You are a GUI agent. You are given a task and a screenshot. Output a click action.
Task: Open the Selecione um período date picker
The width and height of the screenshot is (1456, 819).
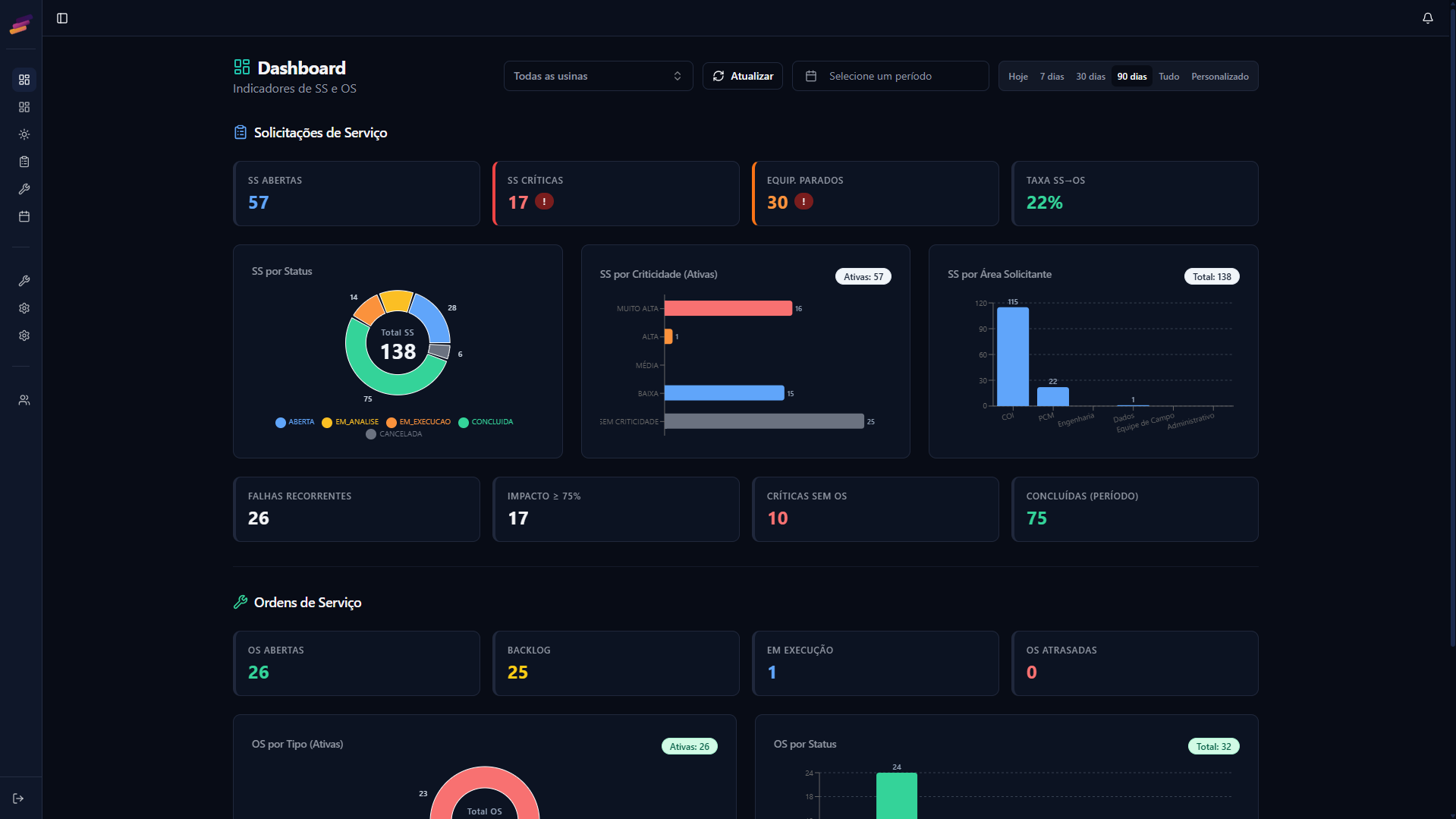pos(890,76)
